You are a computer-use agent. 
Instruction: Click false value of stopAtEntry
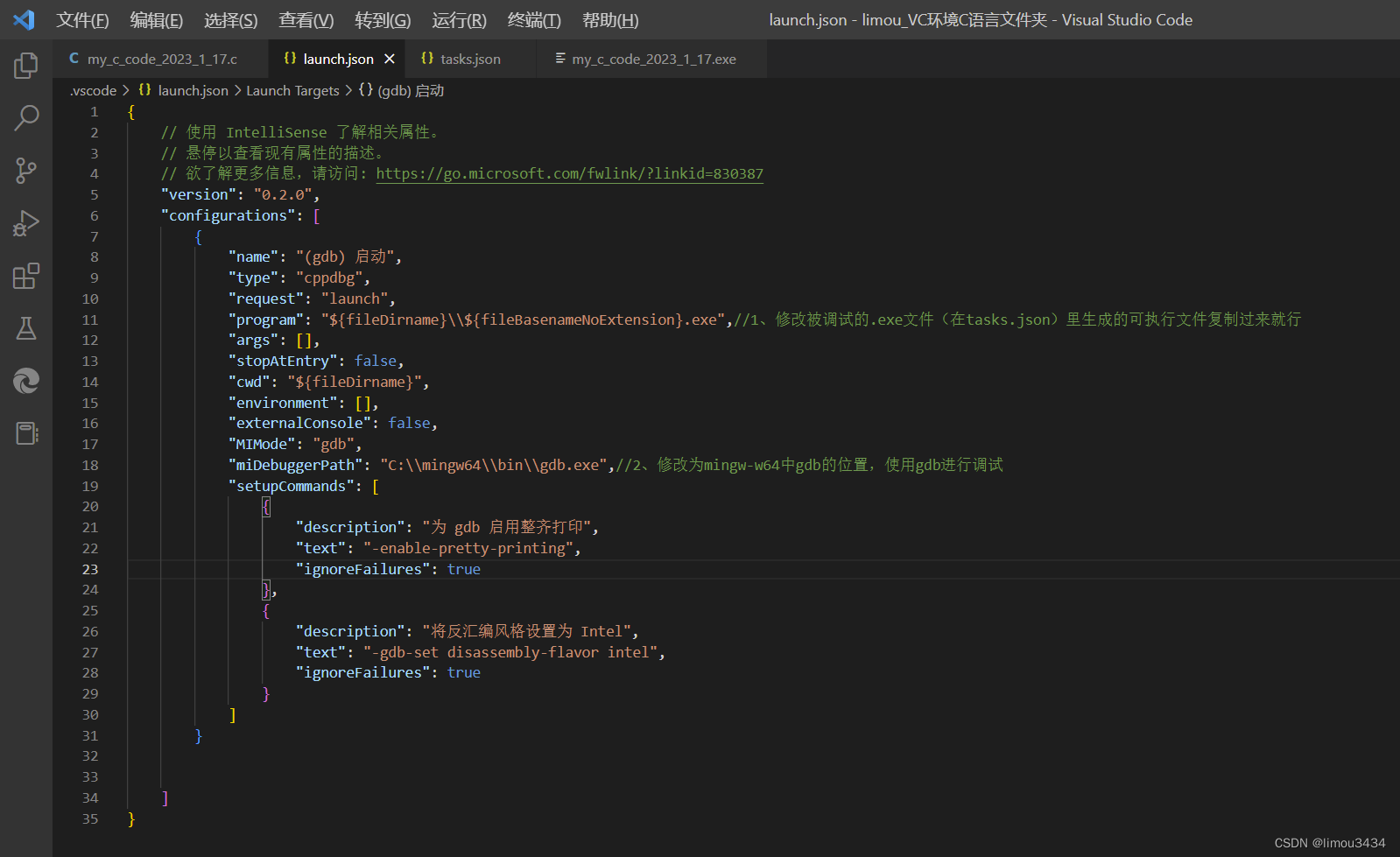376,361
